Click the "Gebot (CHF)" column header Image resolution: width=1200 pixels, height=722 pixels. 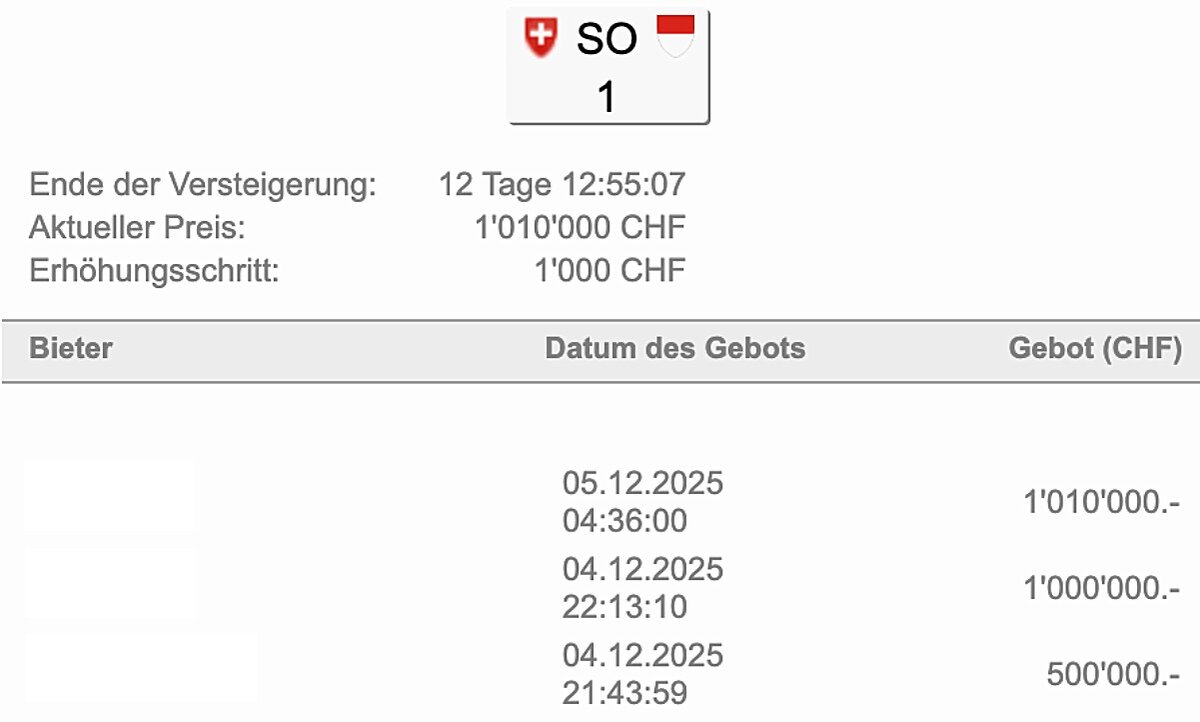click(x=1095, y=349)
